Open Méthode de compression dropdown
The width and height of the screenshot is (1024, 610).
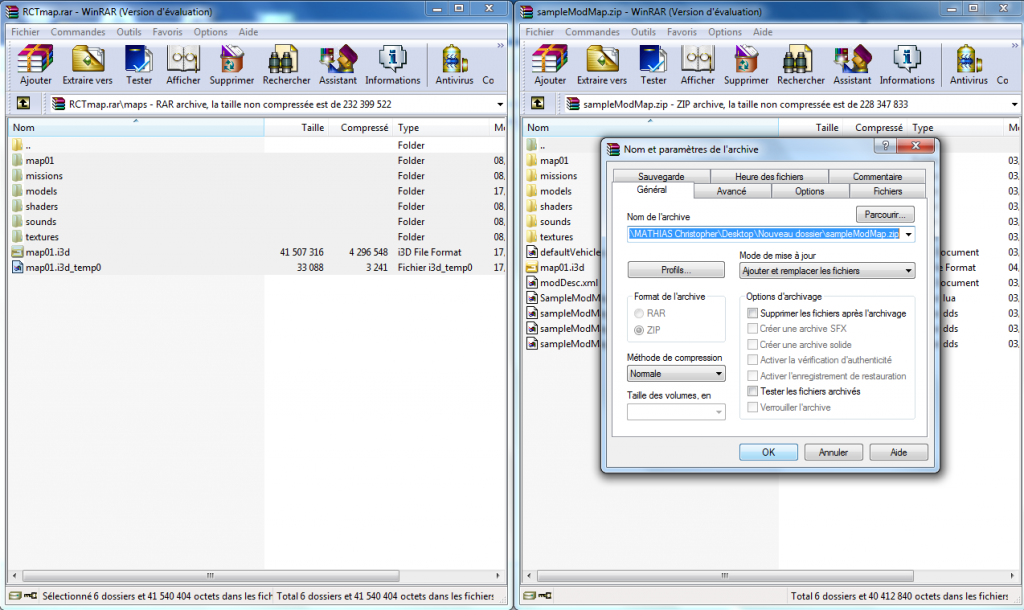pyautogui.click(x=676, y=374)
